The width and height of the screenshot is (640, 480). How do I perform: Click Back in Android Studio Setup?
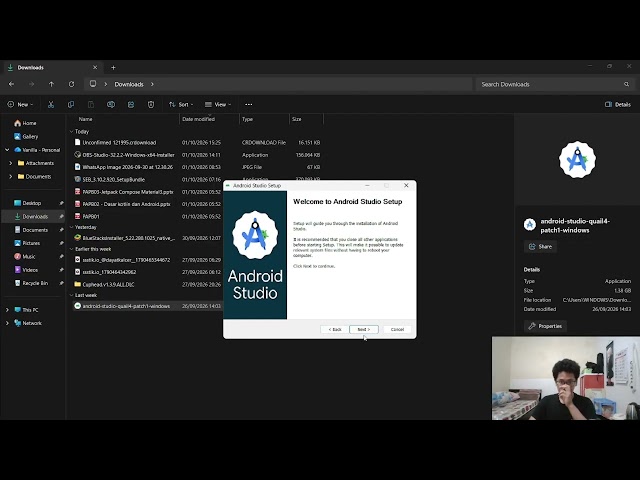(335, 329)
